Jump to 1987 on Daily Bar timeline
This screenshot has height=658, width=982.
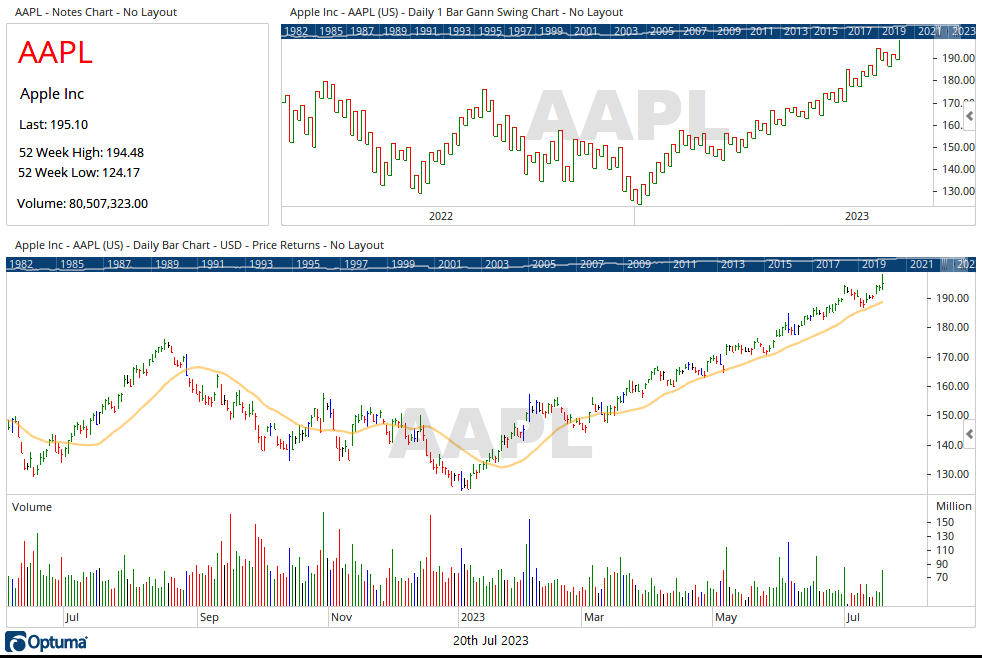point(119,264)
